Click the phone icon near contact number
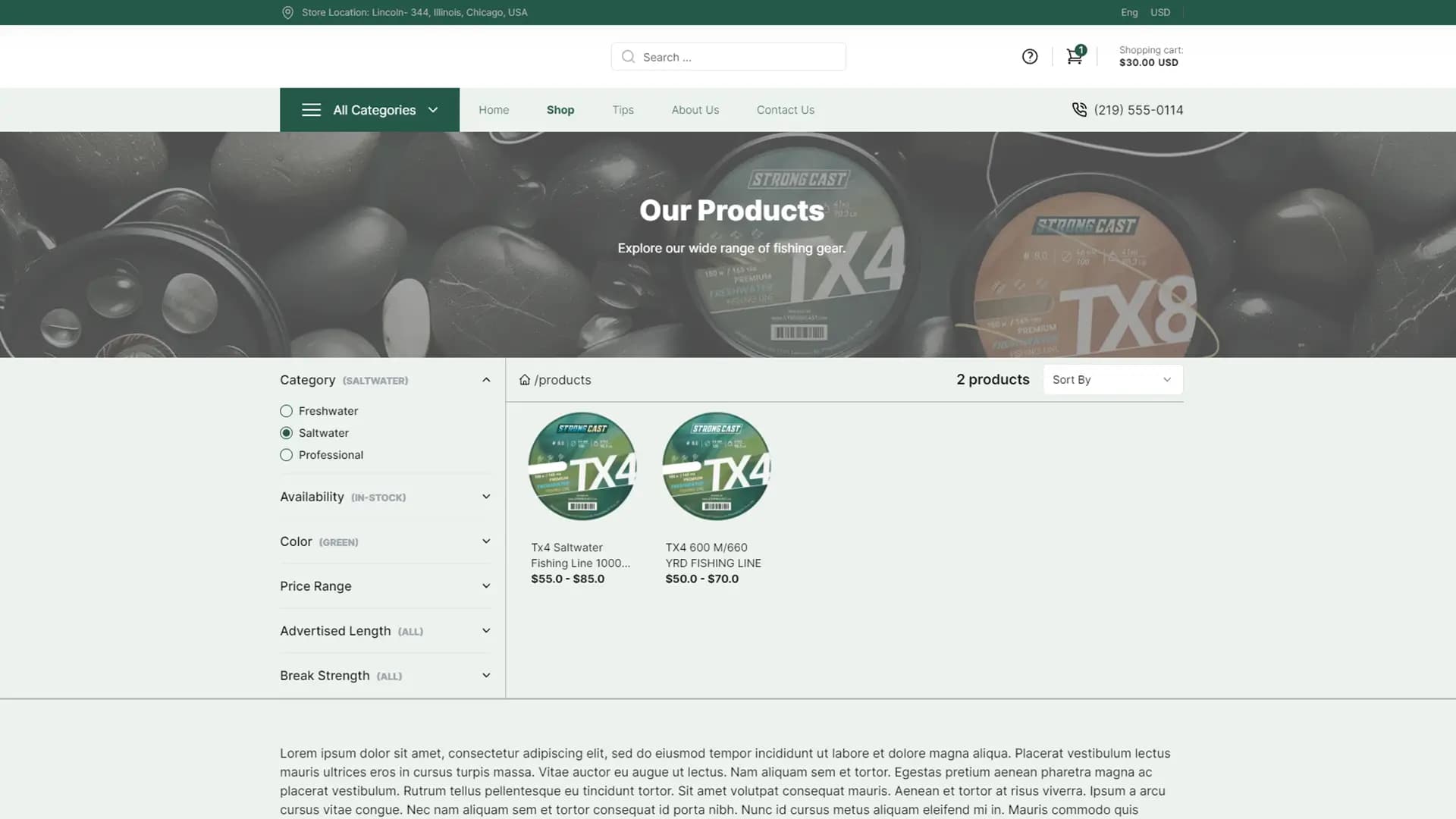The image size is (1456, 819). click(1078, 110)
